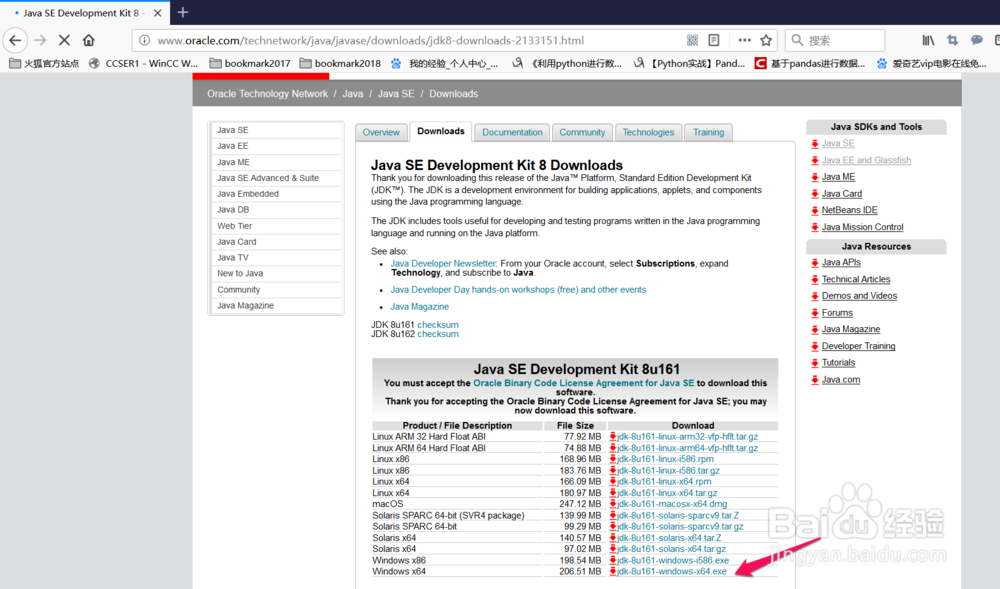
Task: Open the 火狐官方站点 bookmark folder
Action: (x=45, y=63)
